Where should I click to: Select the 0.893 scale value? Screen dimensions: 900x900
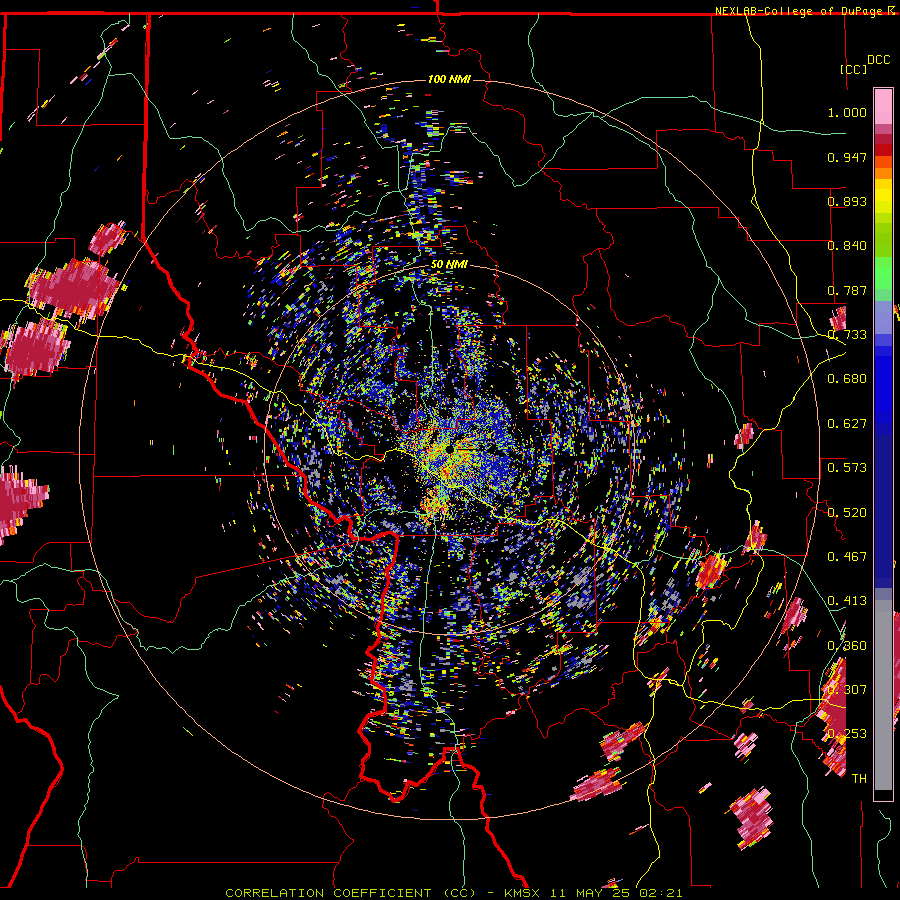pyautogui.click(x=847, y=201)
